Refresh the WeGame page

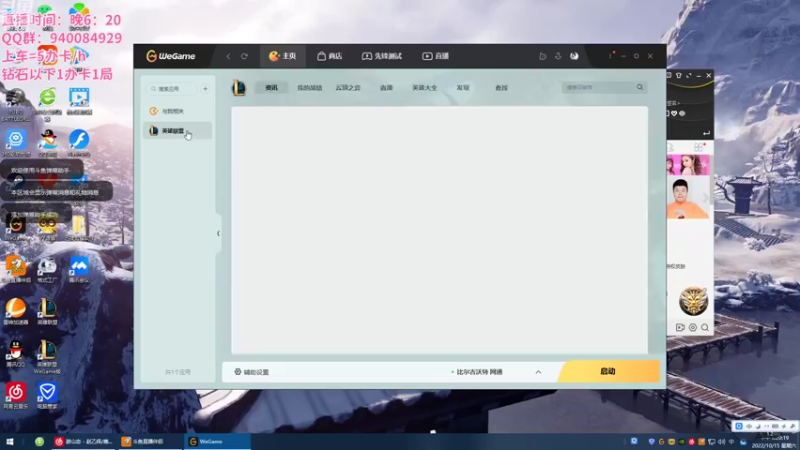(x=244, y=56)
